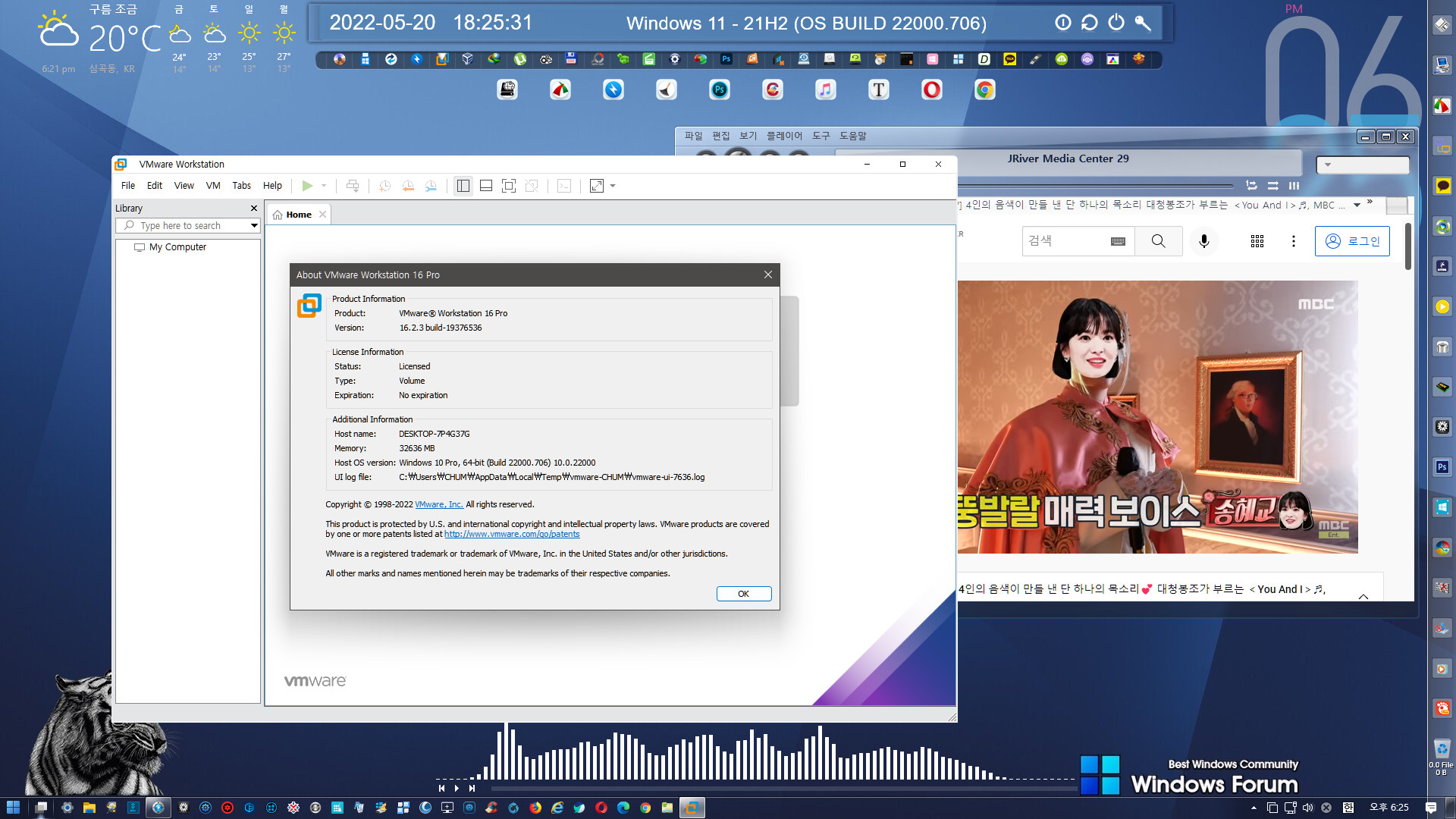
Task: Open the vmware.com patents link
Action: (512, 534)
